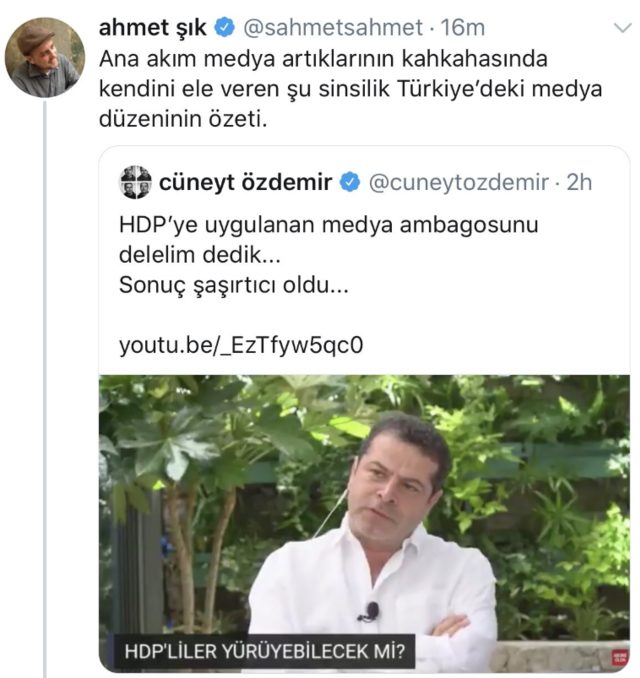Image resolution: width=640 pixels, height=678 pixels.
Task: Click the verified badge beside cüneyt özdemir
Action: [x=350, y=182]
